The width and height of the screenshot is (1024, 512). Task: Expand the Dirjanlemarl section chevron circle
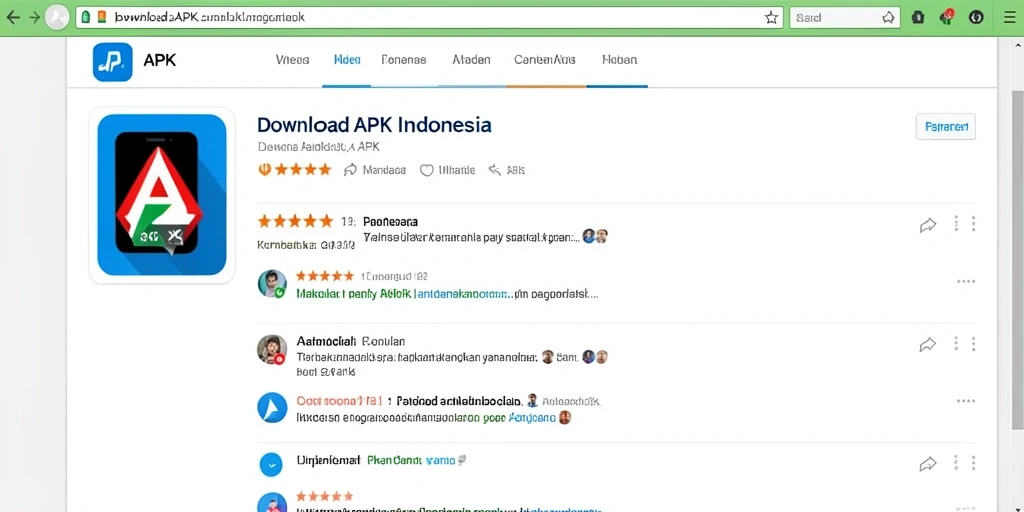coord(270,464)
